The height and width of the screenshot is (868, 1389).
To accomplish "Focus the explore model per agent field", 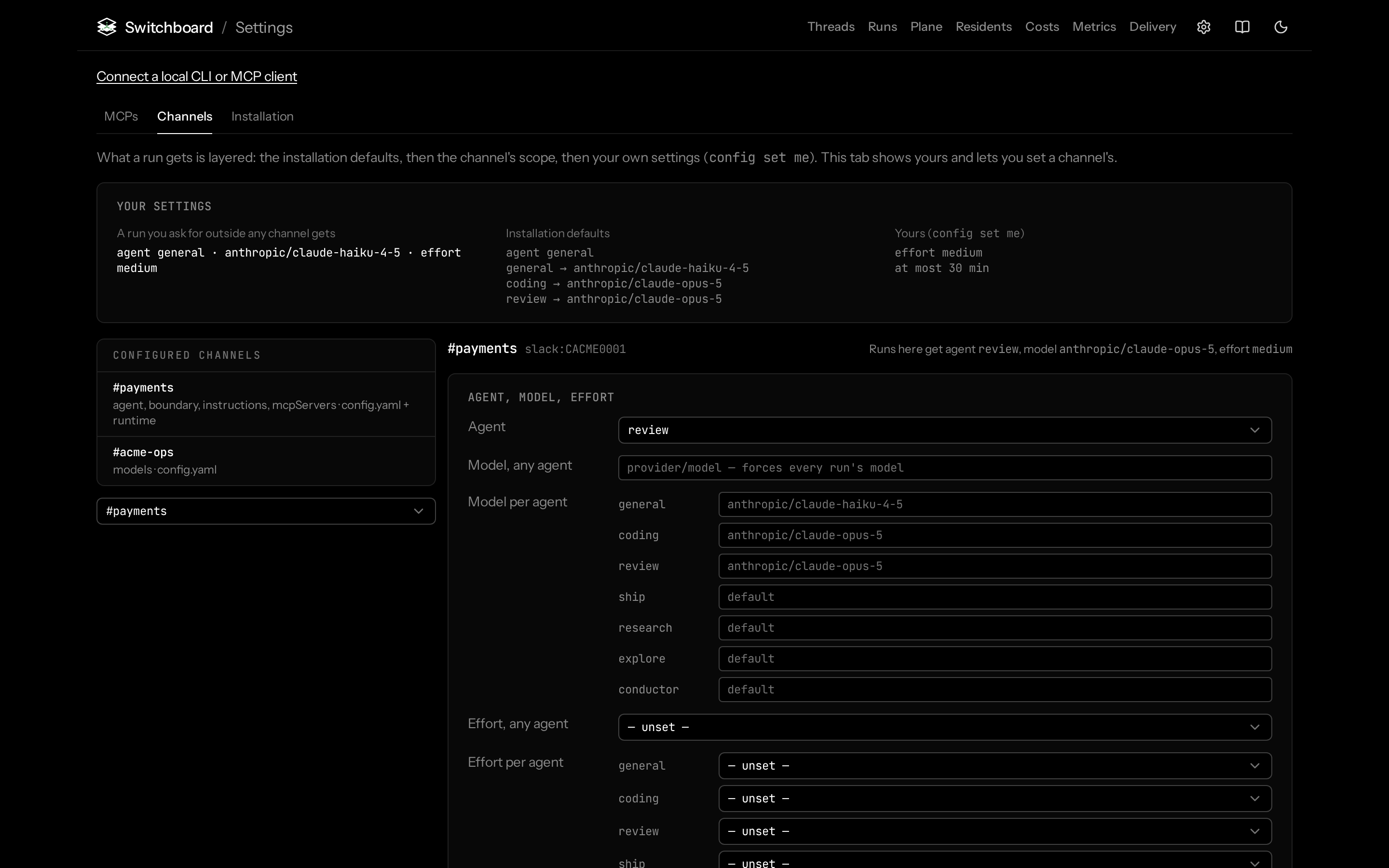I will click(x=995, y=659).
